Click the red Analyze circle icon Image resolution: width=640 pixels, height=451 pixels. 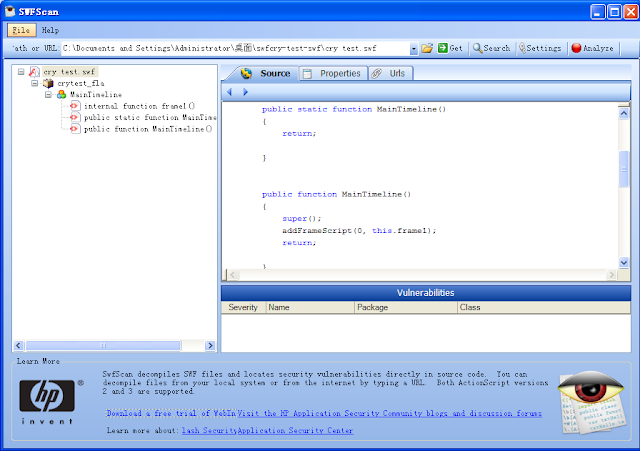[576, 48]
